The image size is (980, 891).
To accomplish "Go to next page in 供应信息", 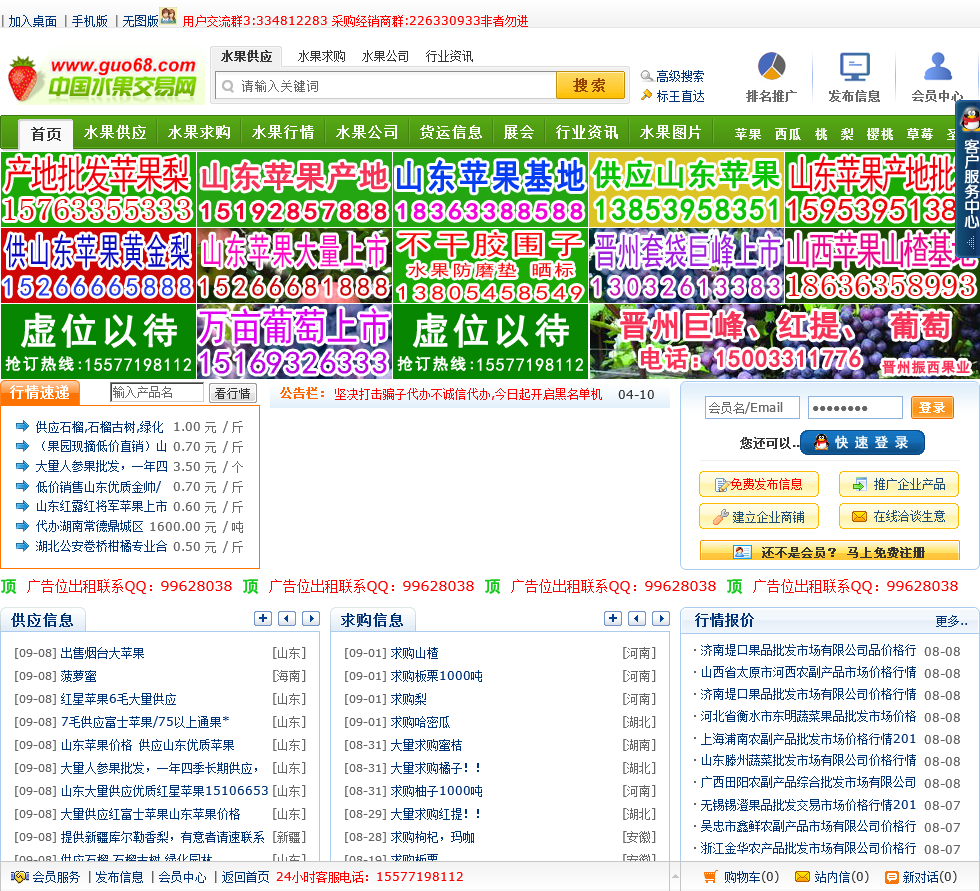I will click(x=311, y=619).
